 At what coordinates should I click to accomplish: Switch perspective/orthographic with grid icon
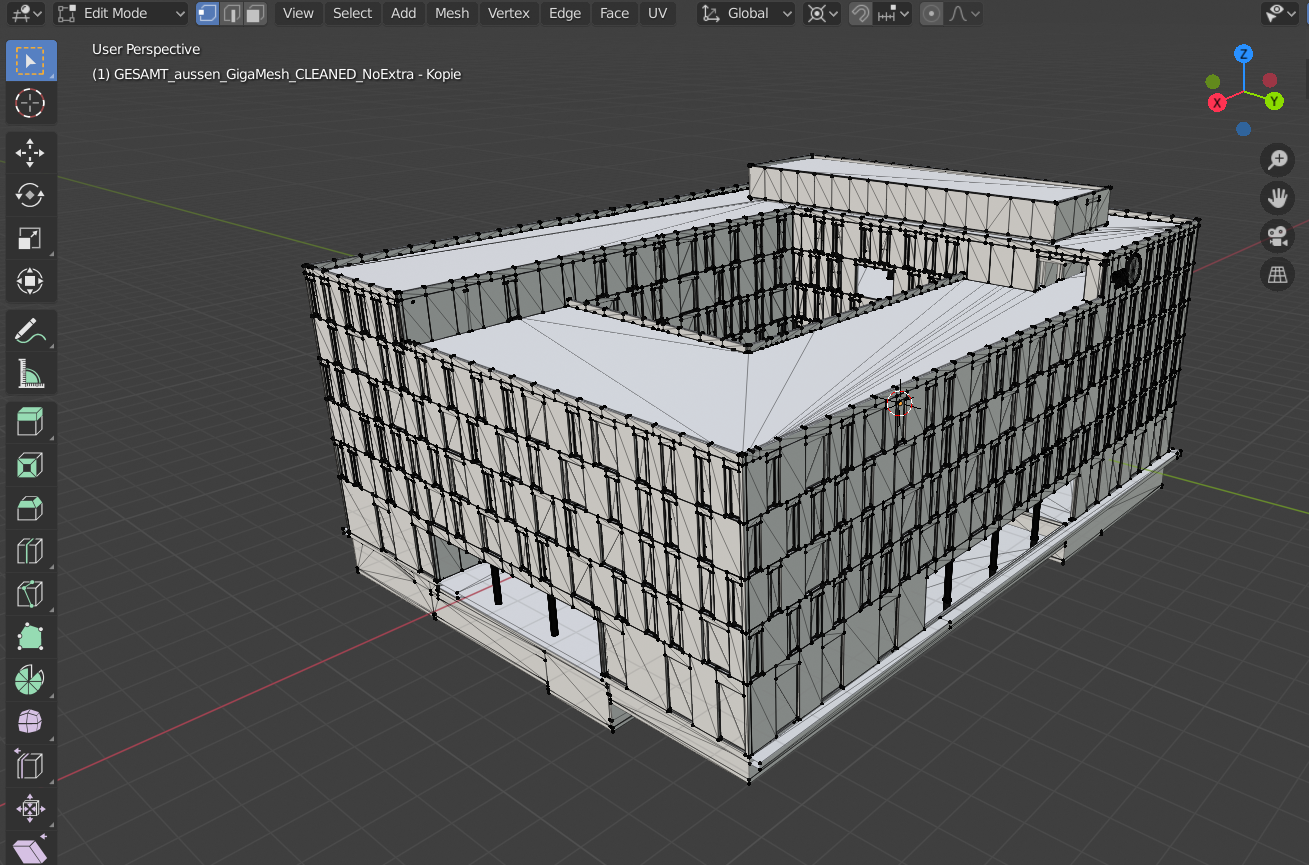[1277, 275]
